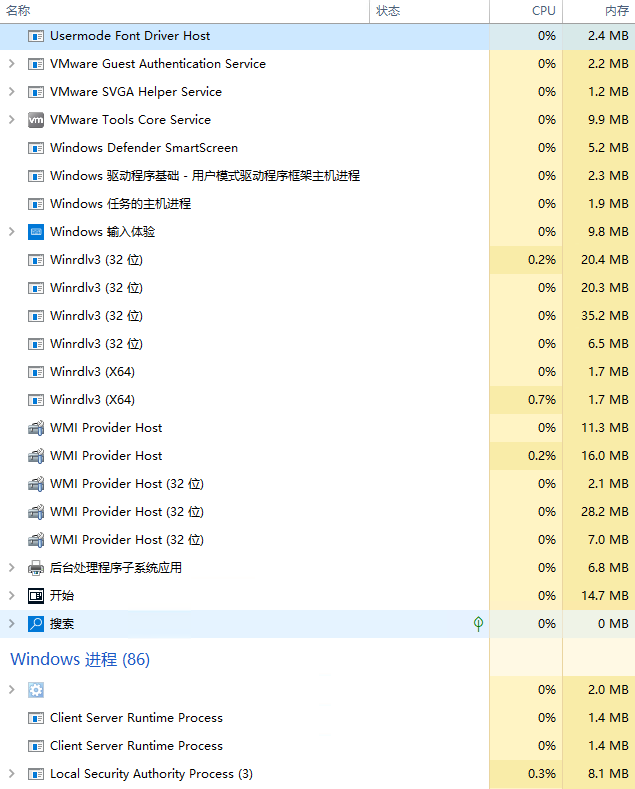This screenshot has width=635, height=789.
Task: Expand VMware SVGA Helper Service row
Action: (x=12, y=92)
